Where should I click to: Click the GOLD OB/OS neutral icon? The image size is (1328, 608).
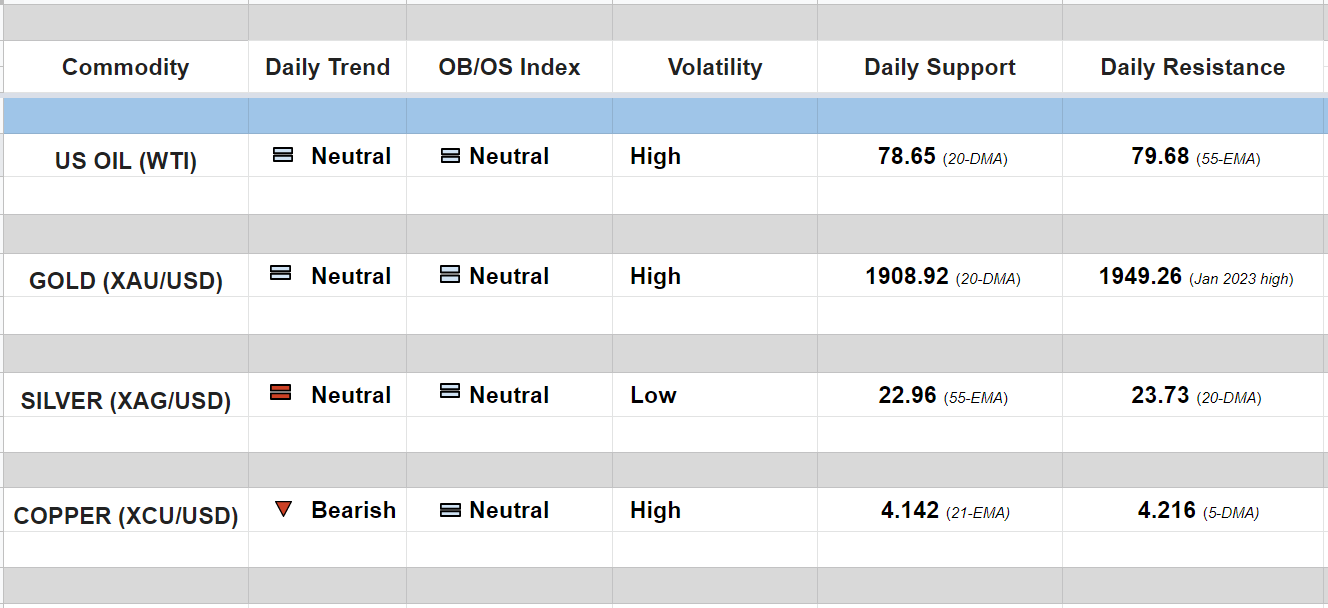(450, 275)
